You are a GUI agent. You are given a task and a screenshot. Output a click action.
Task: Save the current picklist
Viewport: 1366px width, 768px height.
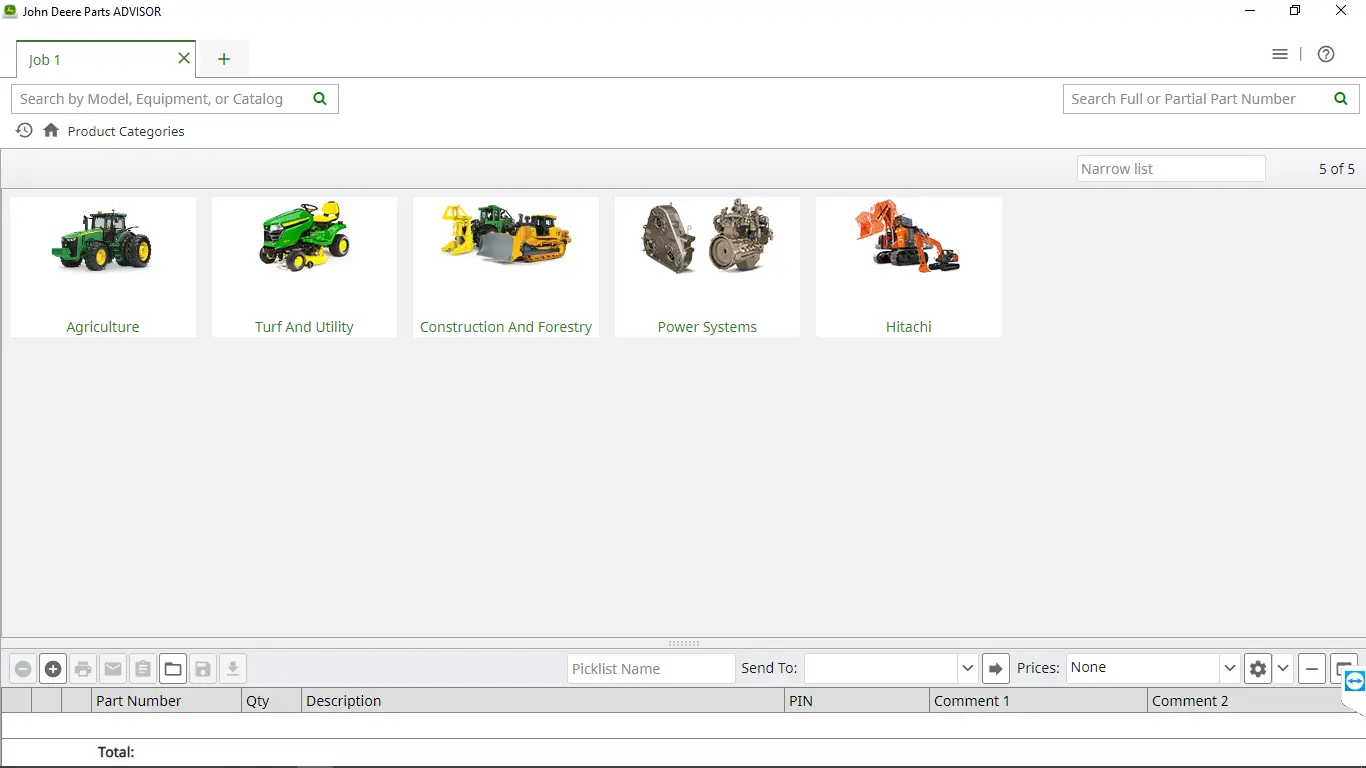click(203, 668)
